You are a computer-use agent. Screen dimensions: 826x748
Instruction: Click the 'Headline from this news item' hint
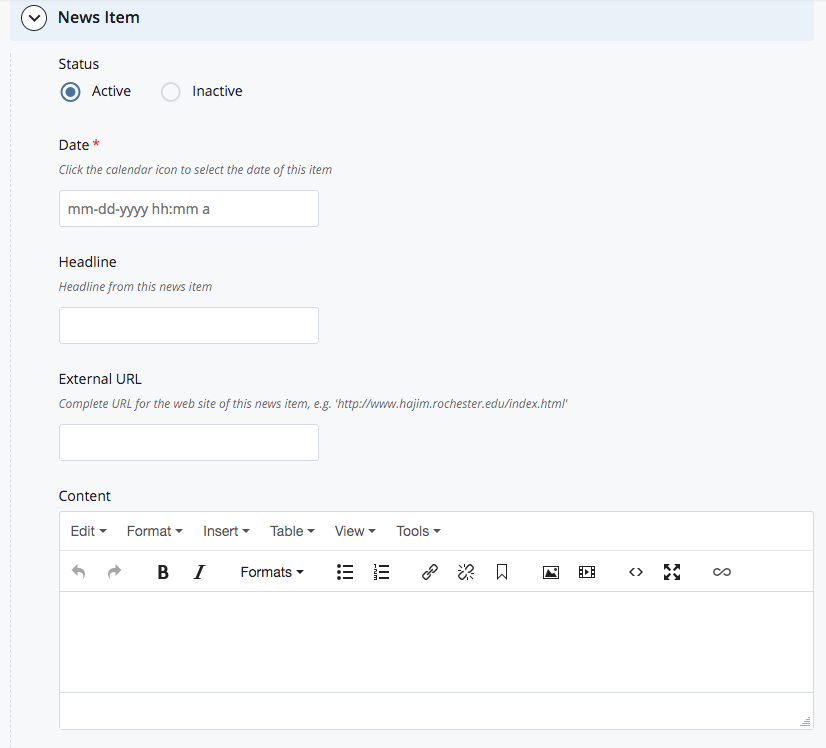(x=135, y=287)
